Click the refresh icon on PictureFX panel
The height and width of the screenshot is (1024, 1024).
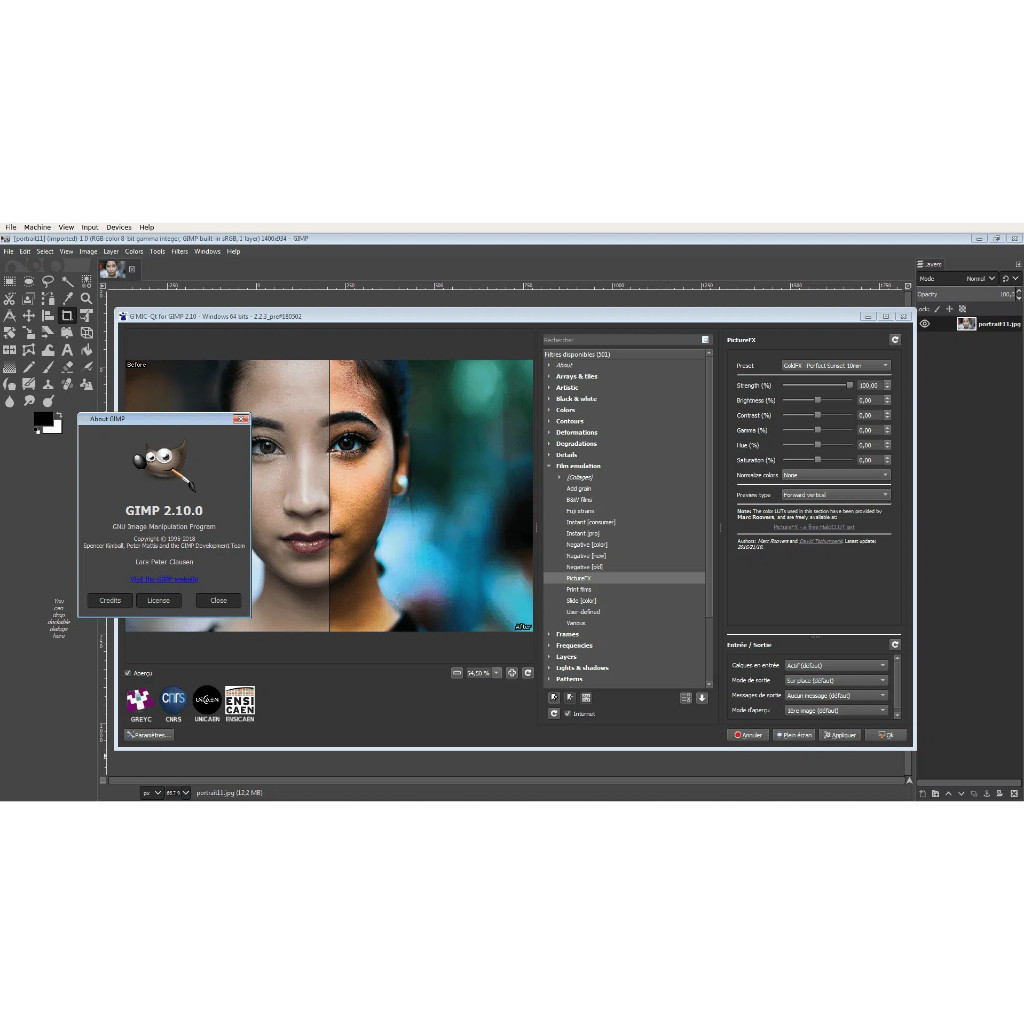[896, 339]
